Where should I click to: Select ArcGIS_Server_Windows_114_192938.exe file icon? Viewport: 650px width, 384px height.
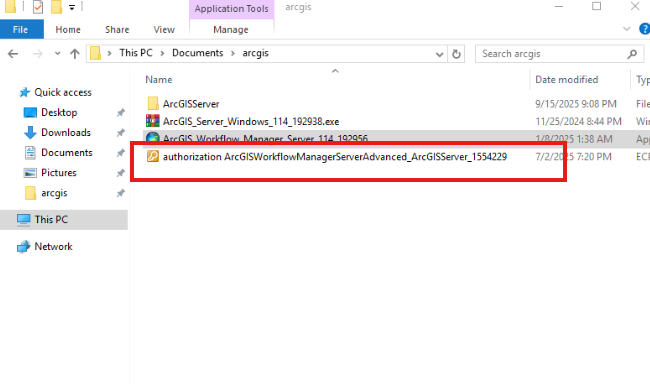(153, 121)
